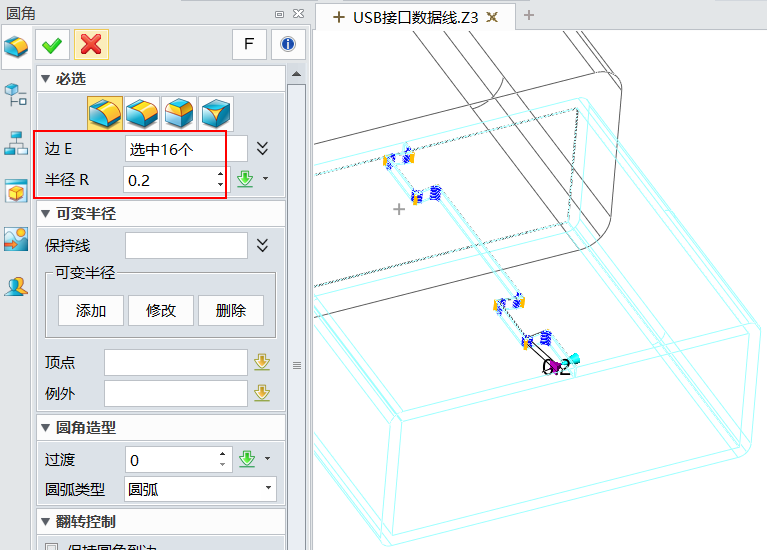
Task: Open the blue info help icon
Action: [288, 44]
